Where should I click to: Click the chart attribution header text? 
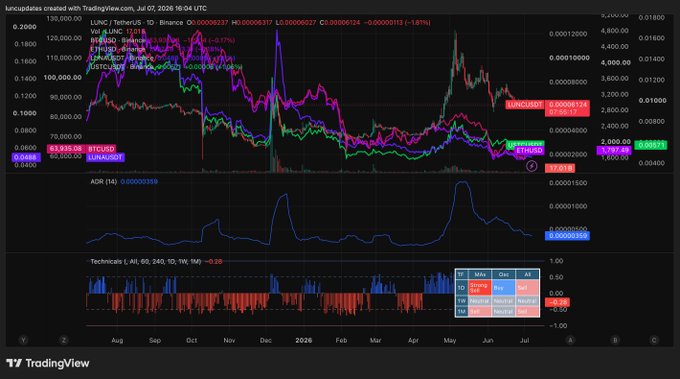(x=106, y=8)
